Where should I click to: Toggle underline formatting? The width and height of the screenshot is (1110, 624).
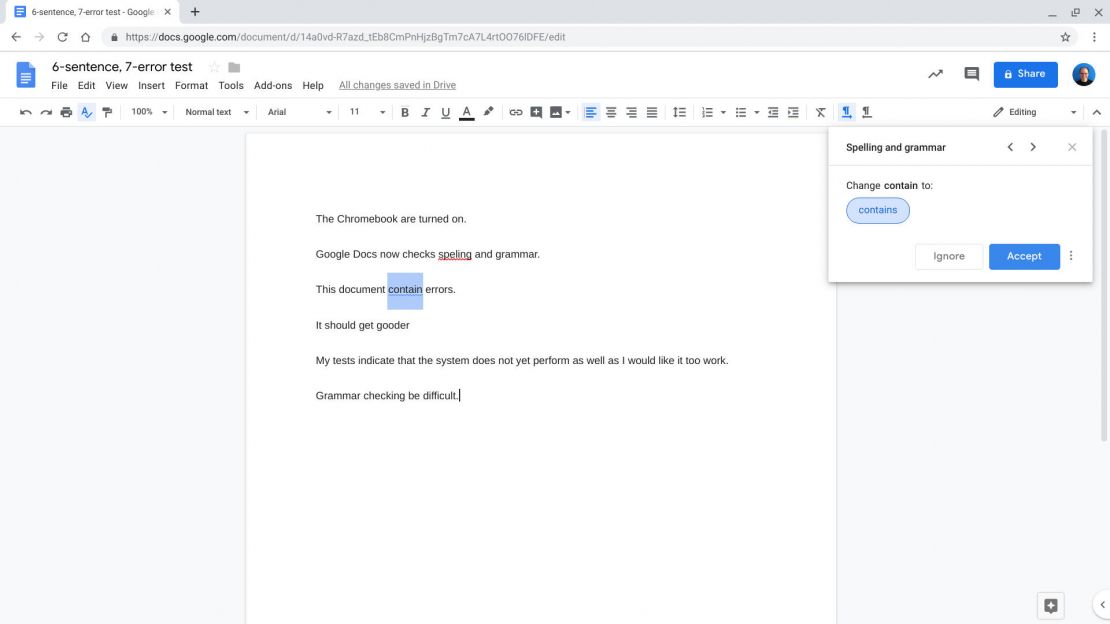445,112
